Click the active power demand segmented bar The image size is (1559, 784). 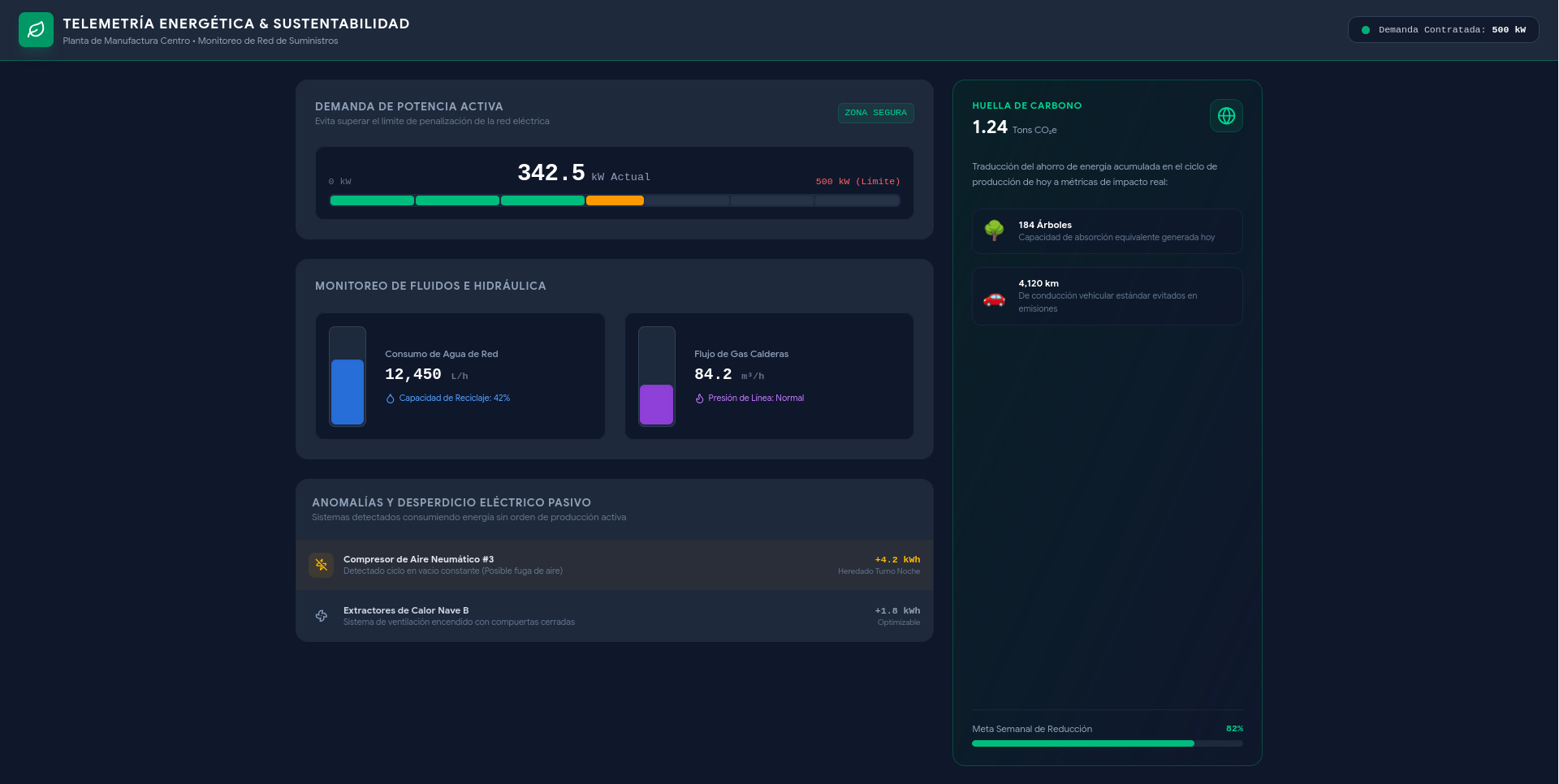coord(615,200)
